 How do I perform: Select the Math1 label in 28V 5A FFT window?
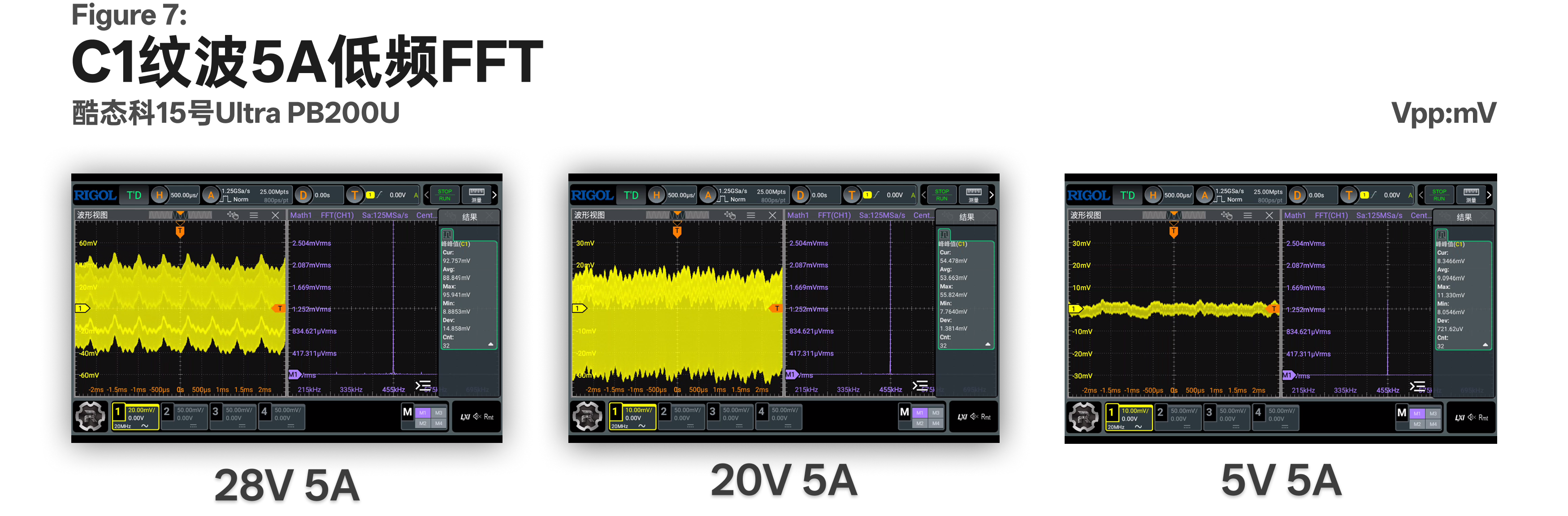[x=301, y=215]
